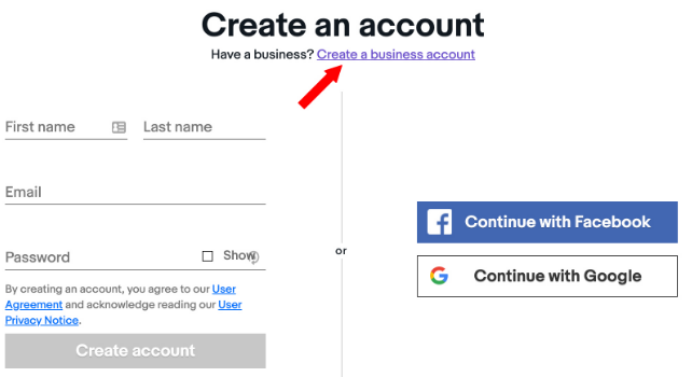Focus the Password input field
The image size is (692, 378).
(x=102, y=257)
